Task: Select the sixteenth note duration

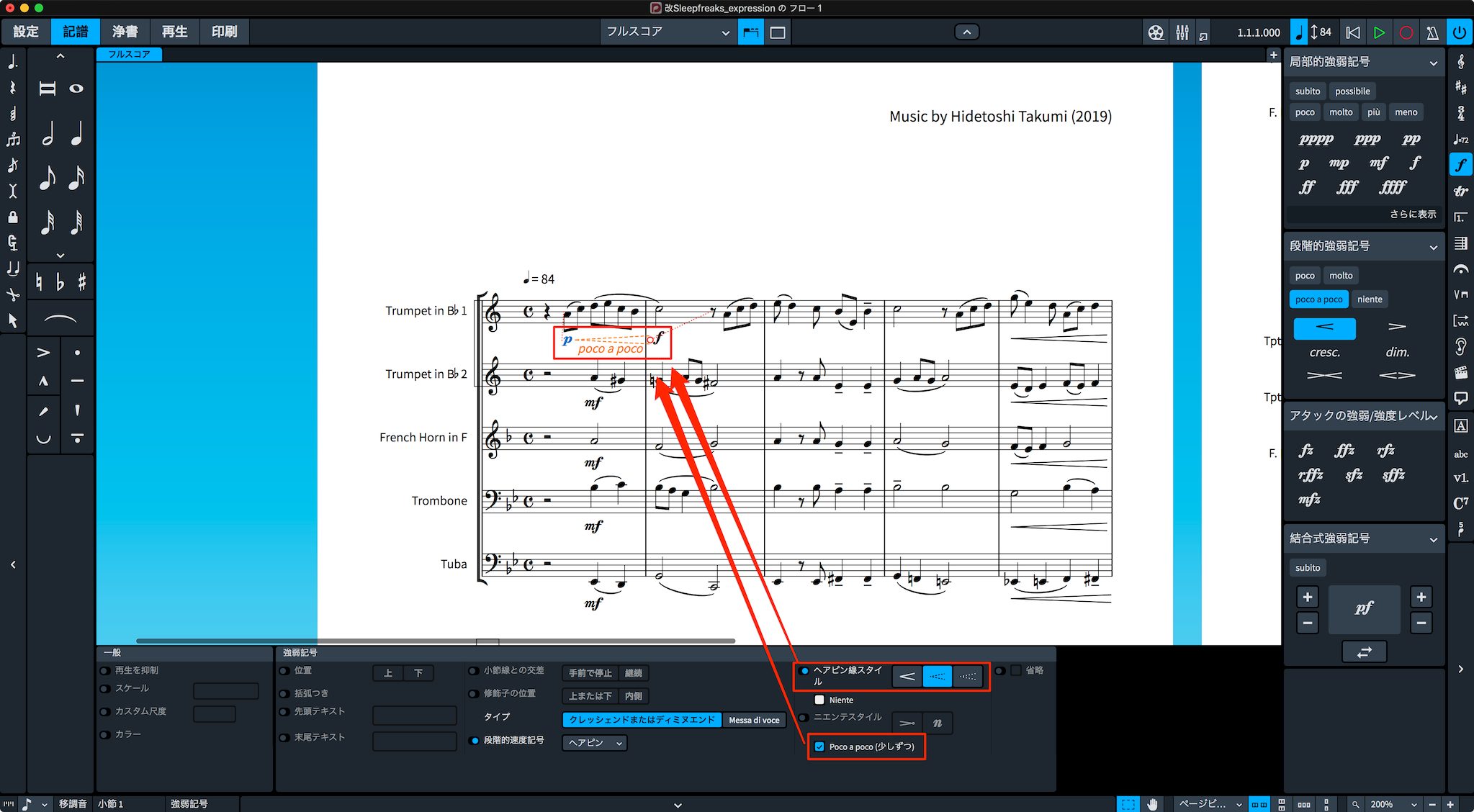Action: pos(77,178)
